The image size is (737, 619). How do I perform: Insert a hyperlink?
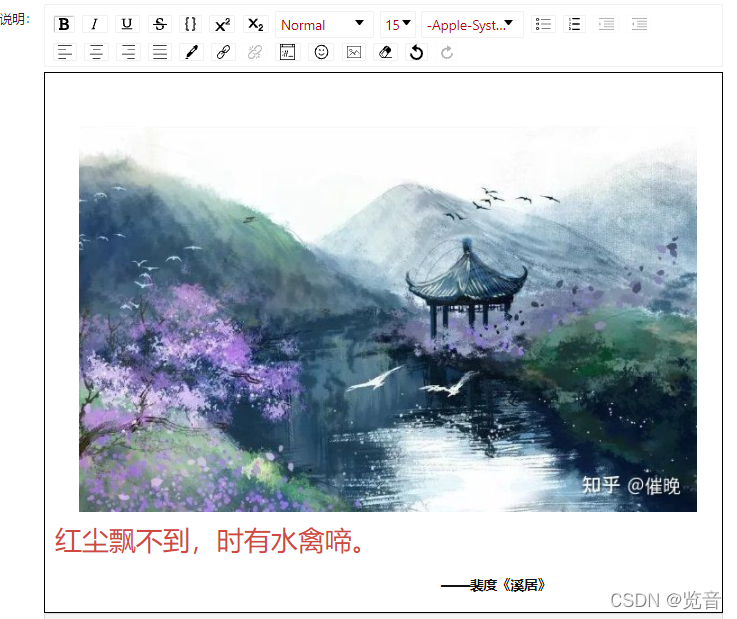[223, 52]
